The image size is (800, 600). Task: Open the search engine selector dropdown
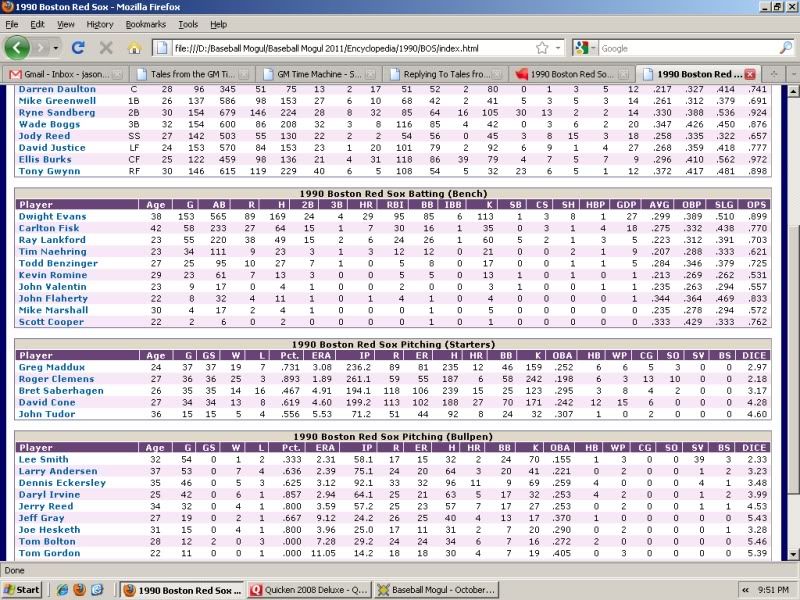585,48
